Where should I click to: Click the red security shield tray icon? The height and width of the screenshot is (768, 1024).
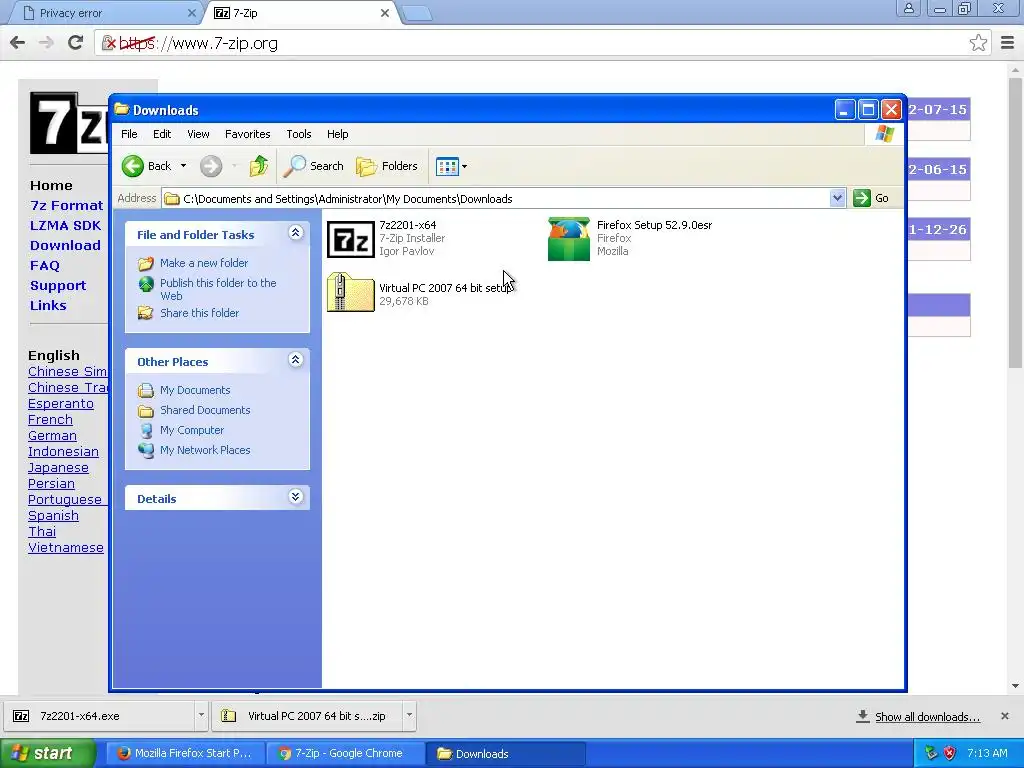950,753
